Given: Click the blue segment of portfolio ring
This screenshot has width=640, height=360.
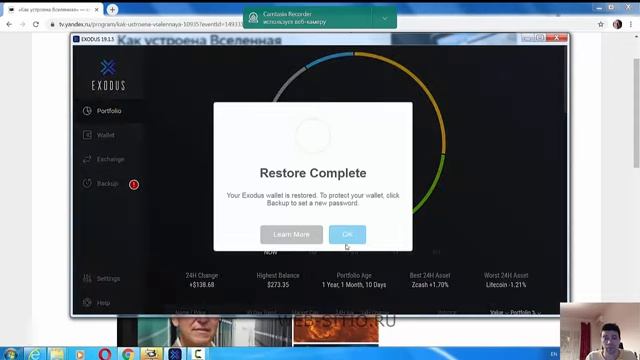Looking at the screenshot, I should [329, 58].
